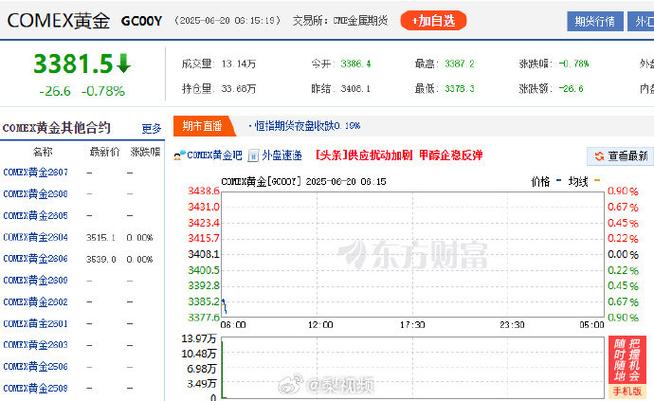Click latest price 3539.0 in contract list
The height and width of the screenshot is (401, 654).
[101, 260]
